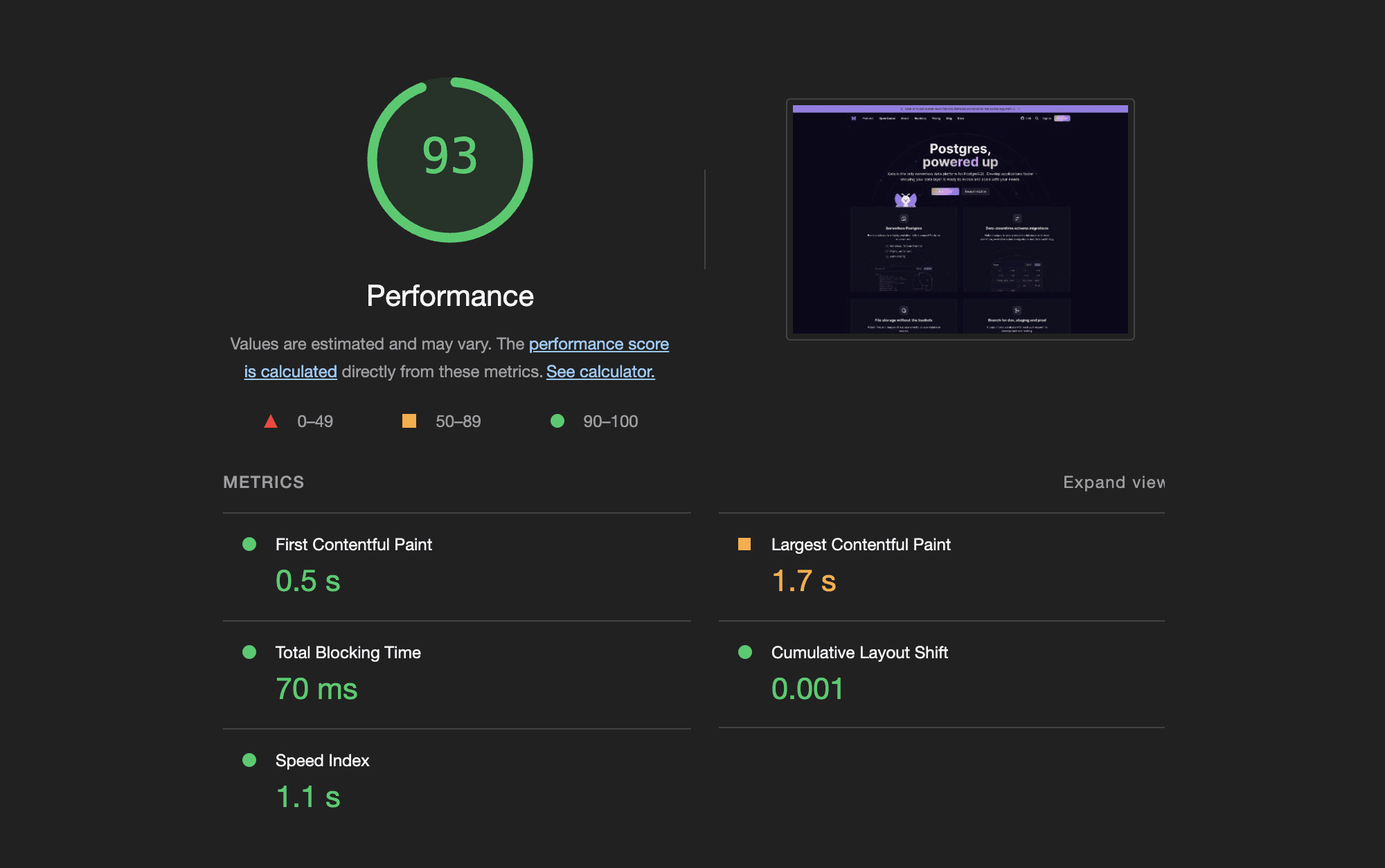Click the 0–49 legend label

[314, 421]
